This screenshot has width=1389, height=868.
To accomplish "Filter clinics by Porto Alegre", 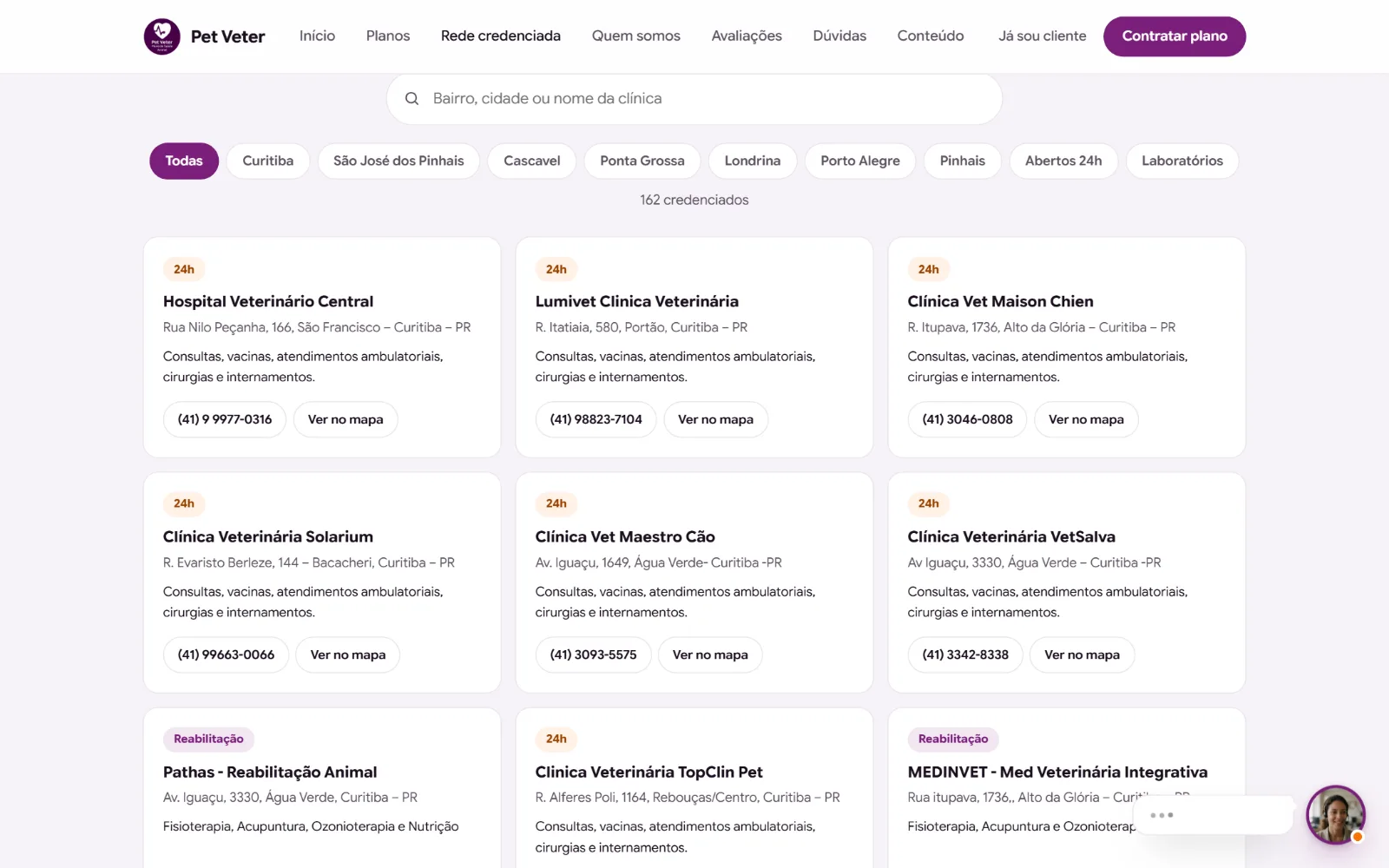I will 860,161.
